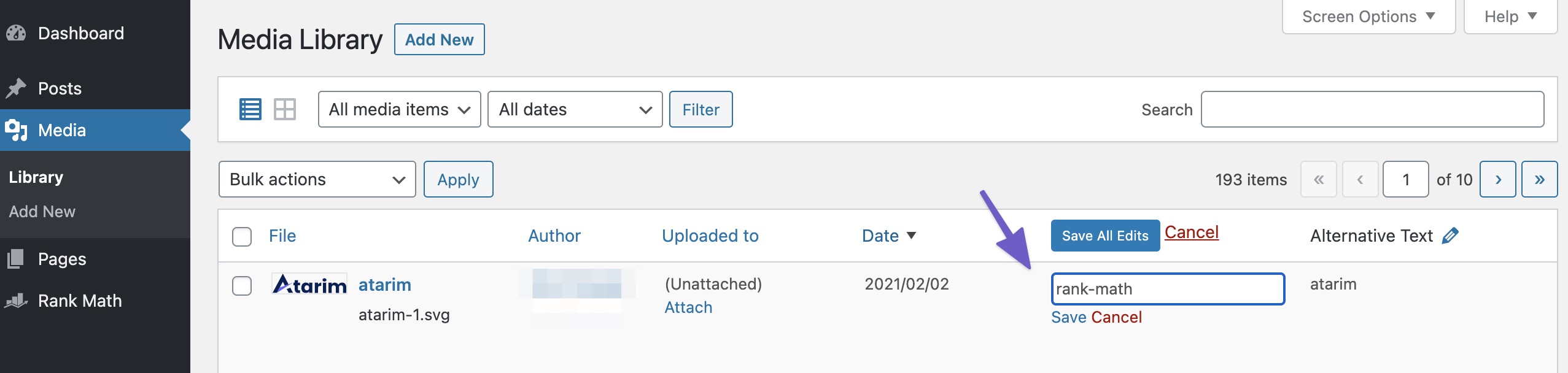This screenshot has width=1568, height=373.
Task: Switch to grid view icon
Action: pos(285,109)
